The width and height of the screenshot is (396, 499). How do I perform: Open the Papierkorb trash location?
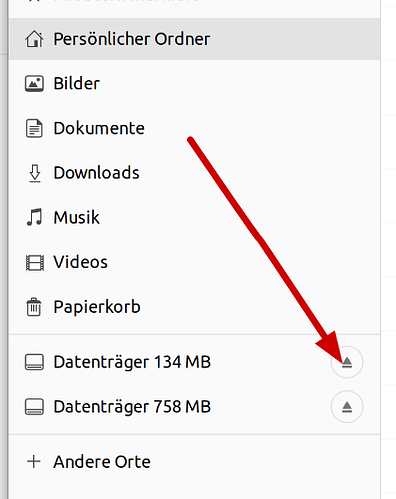(x=195, y=307)
